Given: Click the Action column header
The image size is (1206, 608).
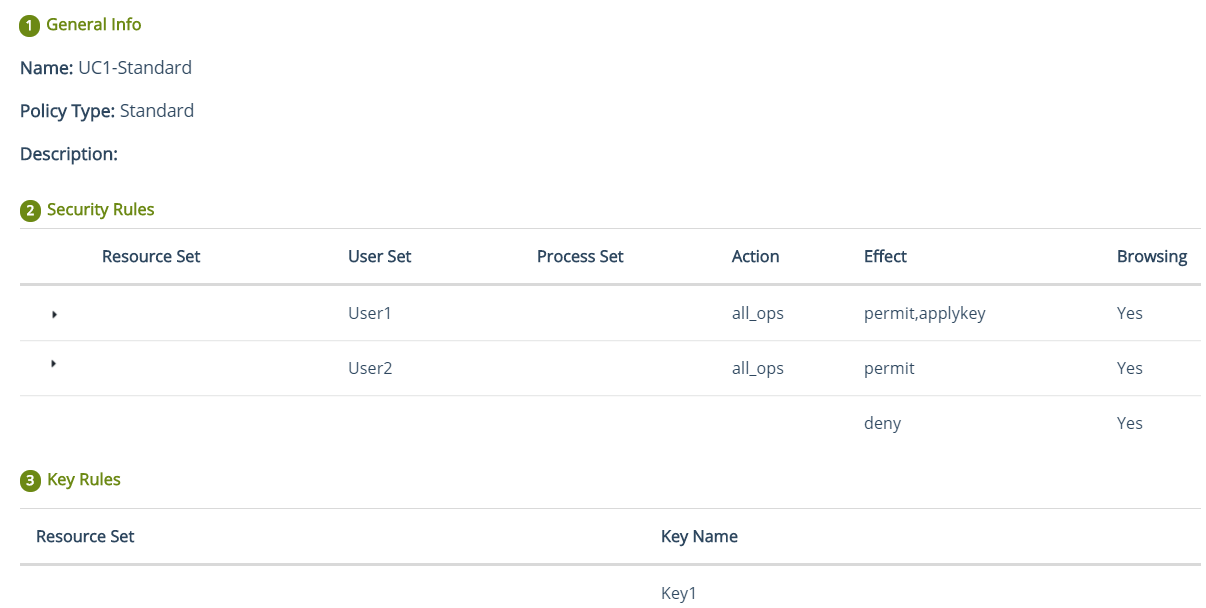Looking at the screenshot, I should [x=755, y=257].
